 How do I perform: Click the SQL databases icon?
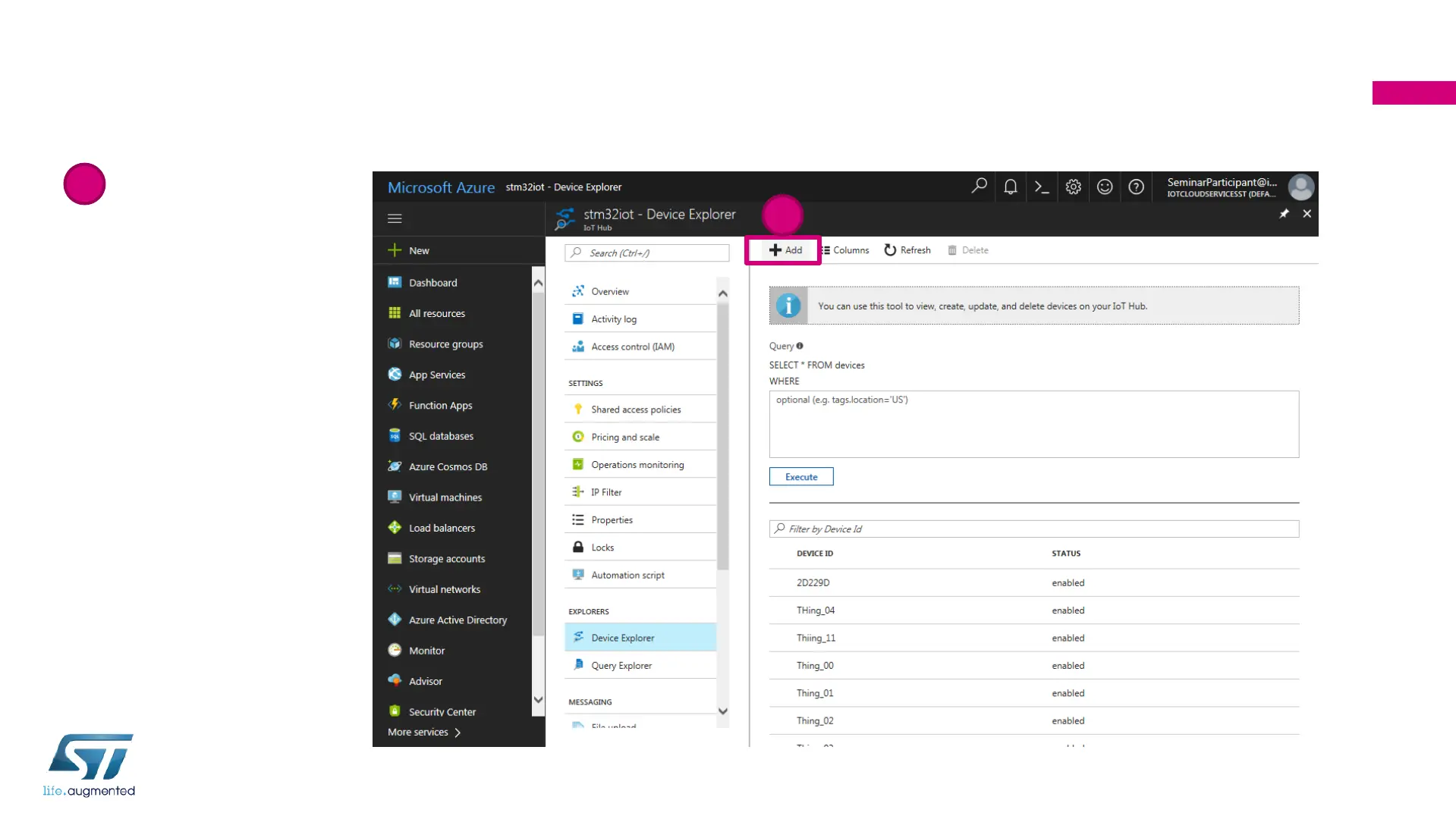click(x=395, y=435)
